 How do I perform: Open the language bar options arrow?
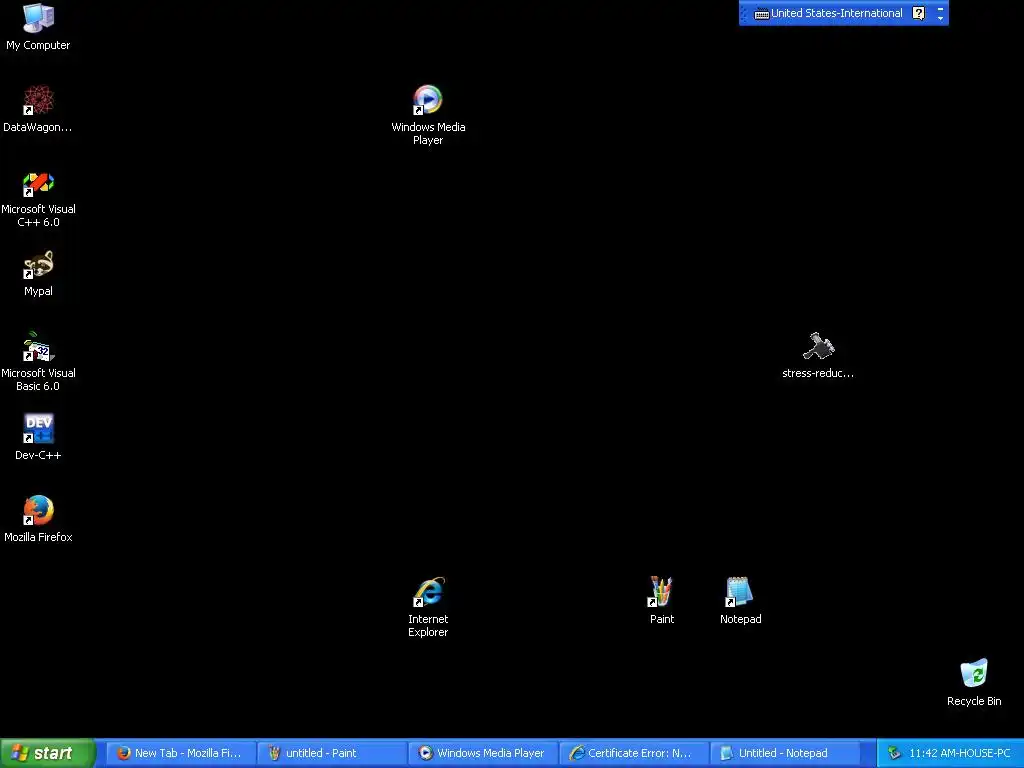click(x=940, y=18)
